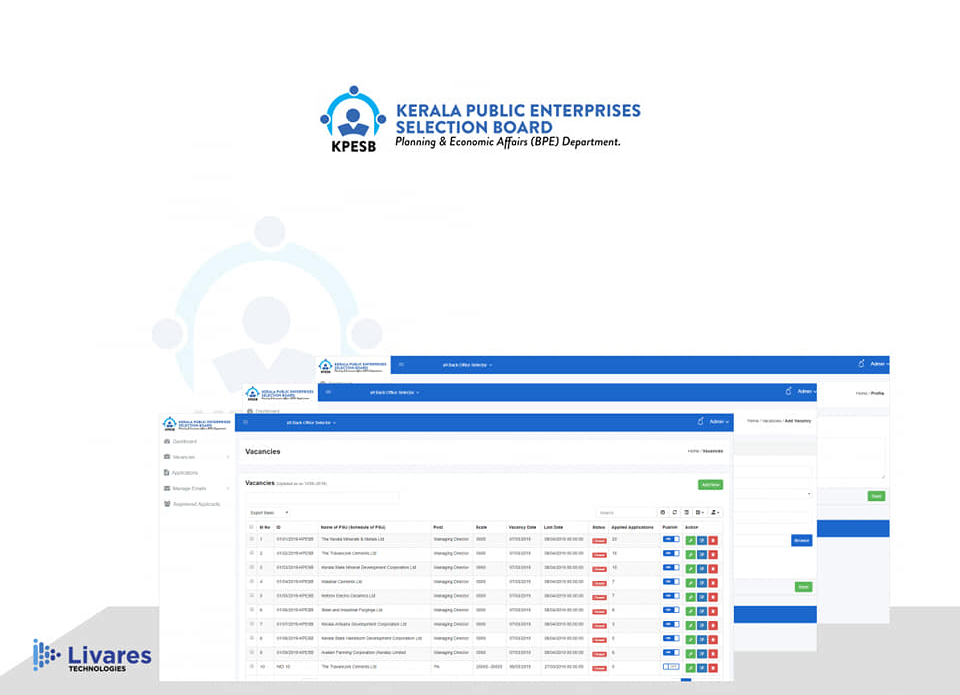Check the checkbox for row 2
This screenshot has width=960, height=695.
[x=251, y=553]
